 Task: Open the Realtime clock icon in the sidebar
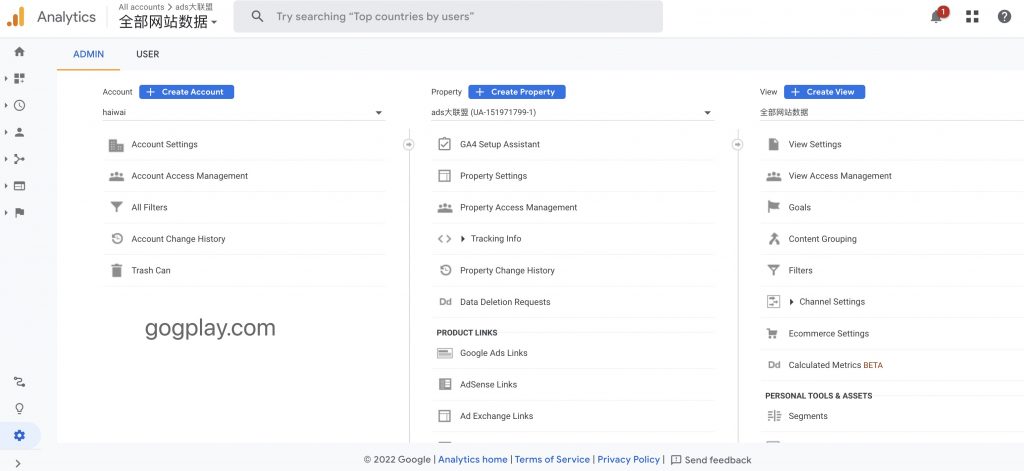[x=19, y=105]
